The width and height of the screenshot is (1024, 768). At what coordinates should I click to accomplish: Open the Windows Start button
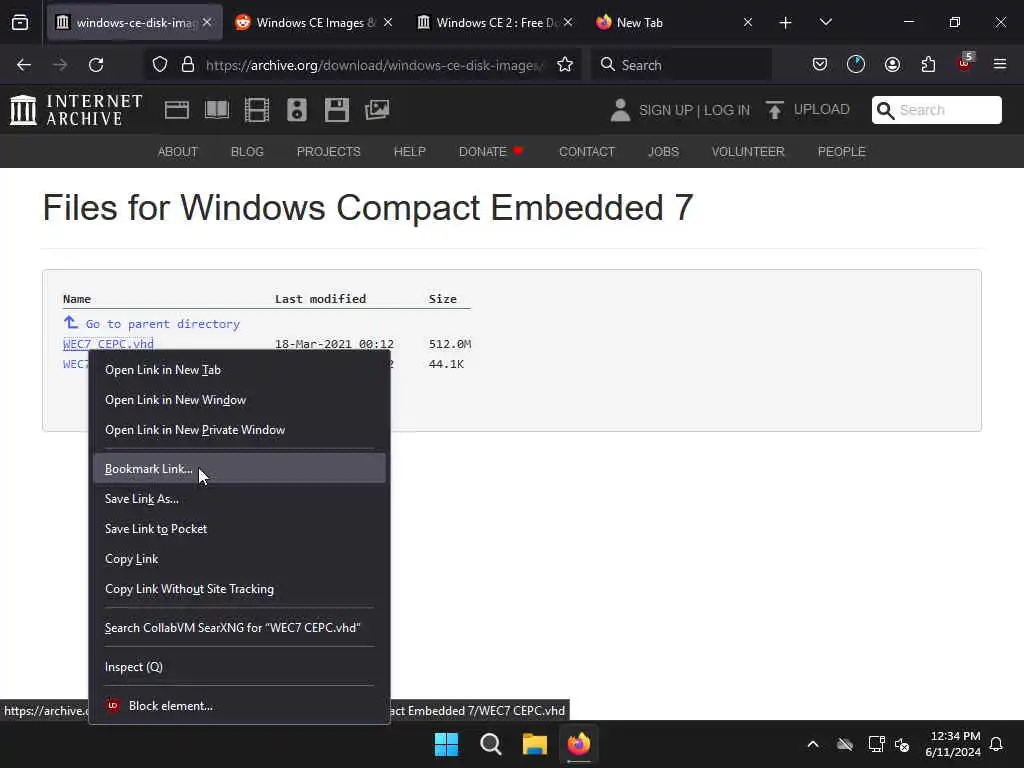(x=447, y=744)
